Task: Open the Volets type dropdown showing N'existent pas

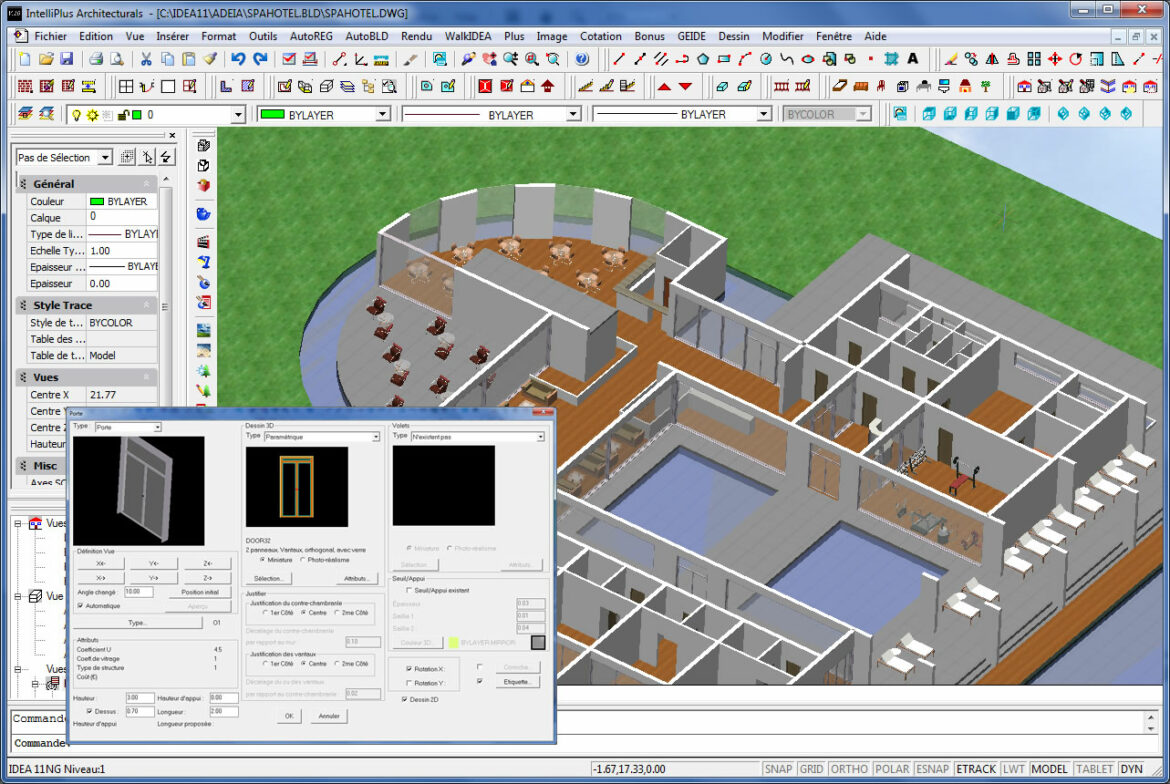Action: (x=541, y=436)
